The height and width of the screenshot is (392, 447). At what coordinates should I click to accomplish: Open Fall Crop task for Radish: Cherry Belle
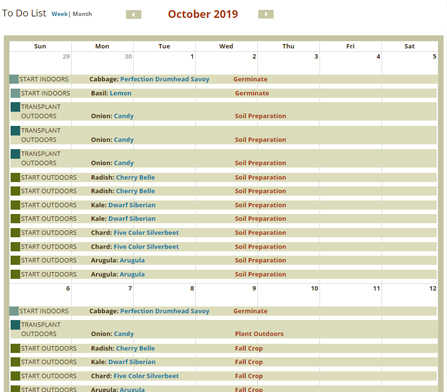pyautogui.click(x=249, y=348)
